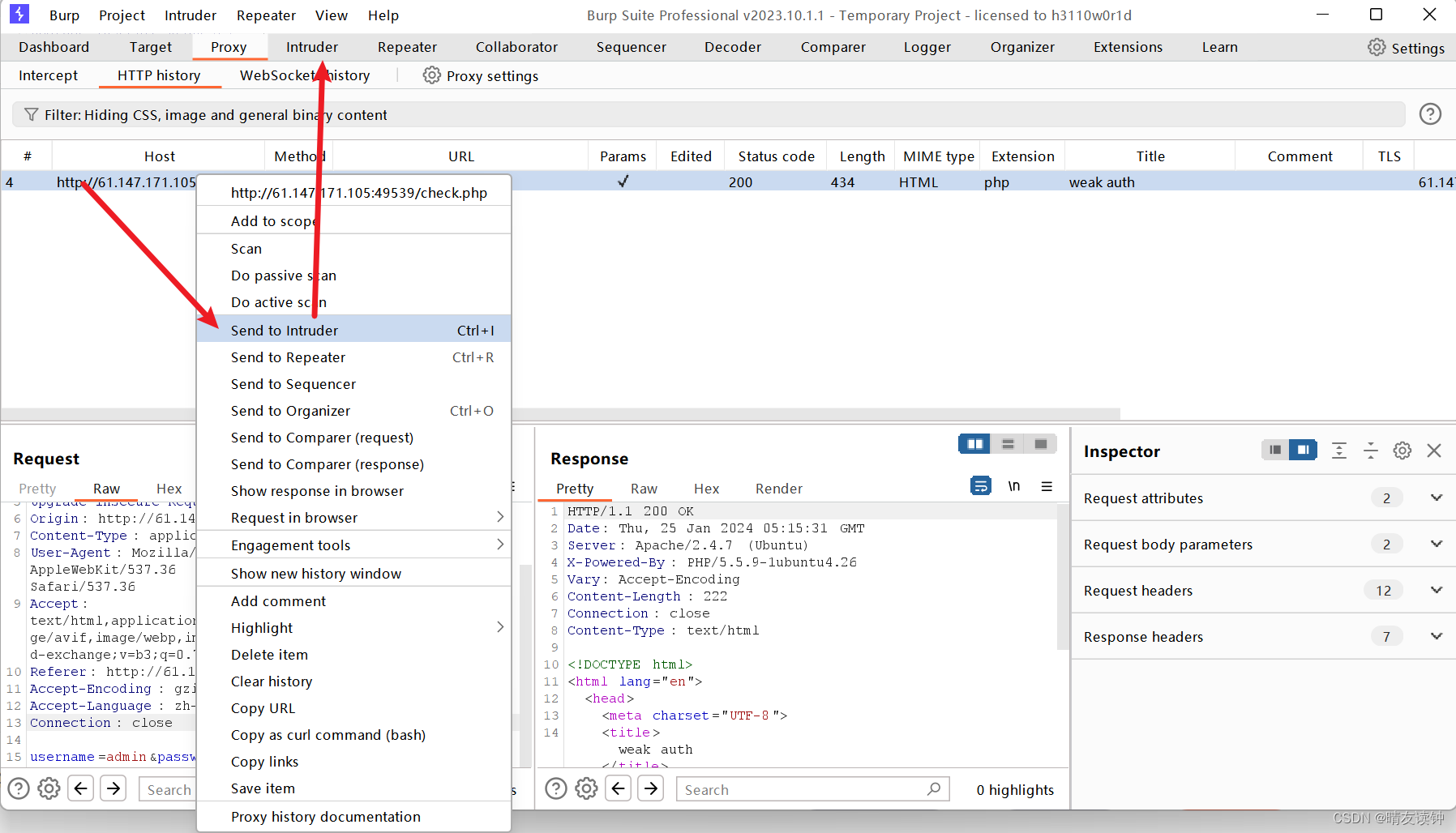Screen dimensions: 1456x833
Task: Open the filter help question mark icon
Action: (x=1429, y=113)
